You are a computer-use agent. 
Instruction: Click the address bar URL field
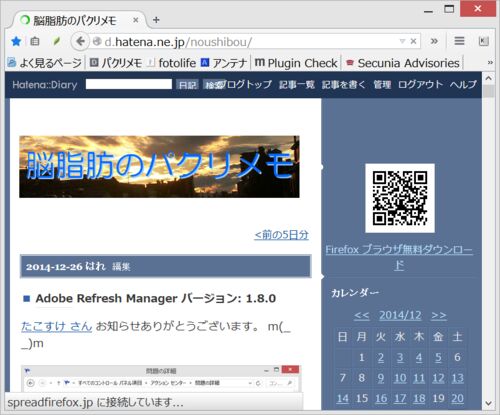(x=247, y=42)
